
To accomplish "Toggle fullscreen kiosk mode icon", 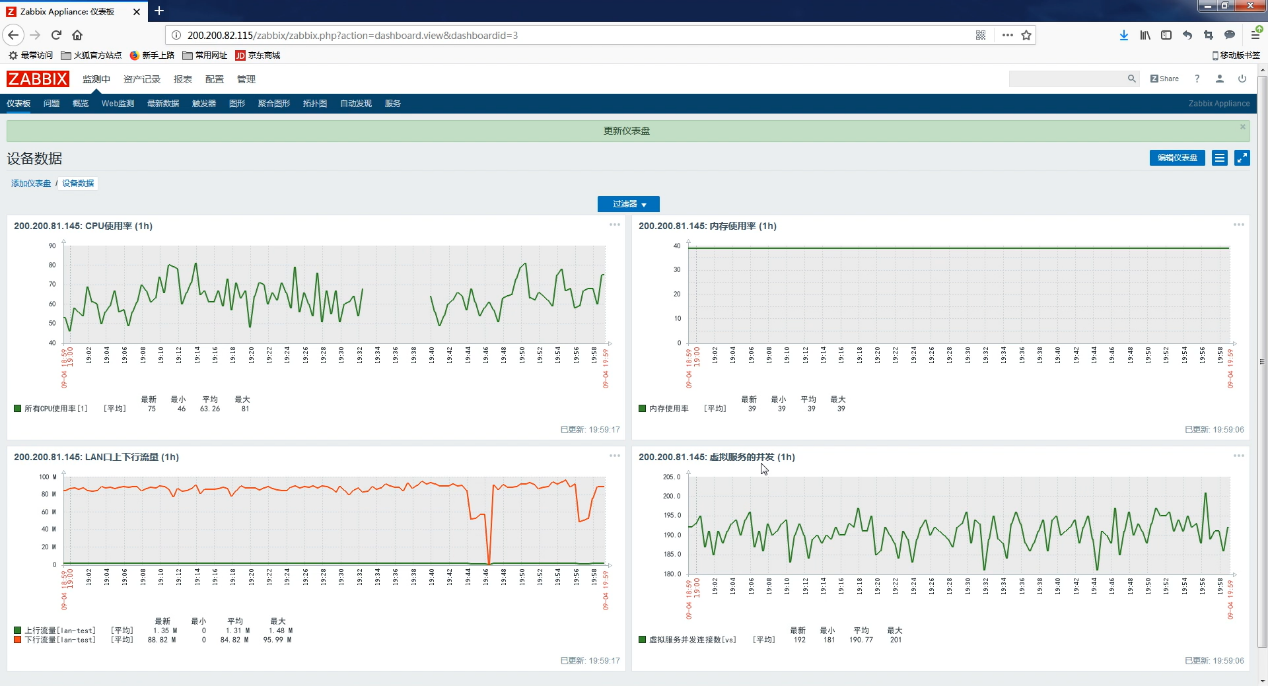I will tap(1242, 158).
